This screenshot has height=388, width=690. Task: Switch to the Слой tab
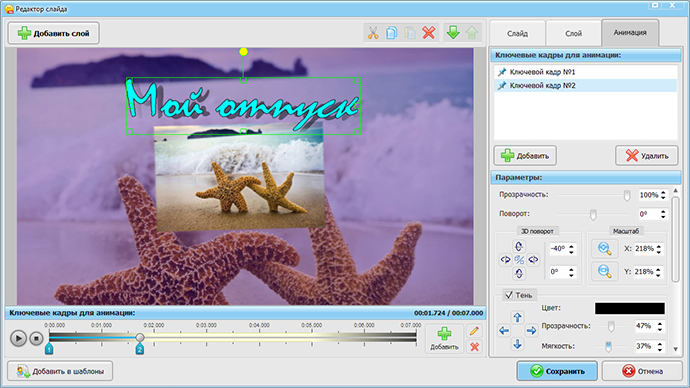tap(573, 33)
